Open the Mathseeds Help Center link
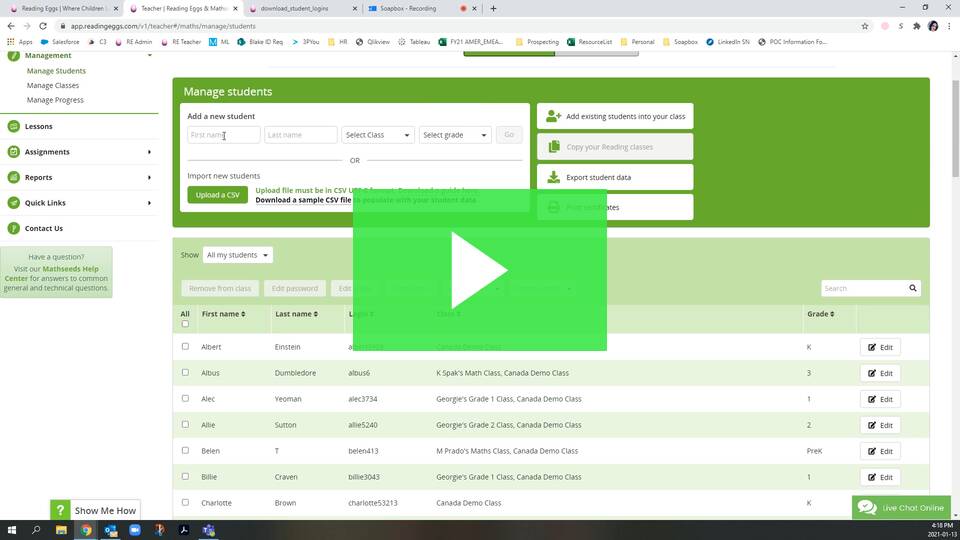 53,274
